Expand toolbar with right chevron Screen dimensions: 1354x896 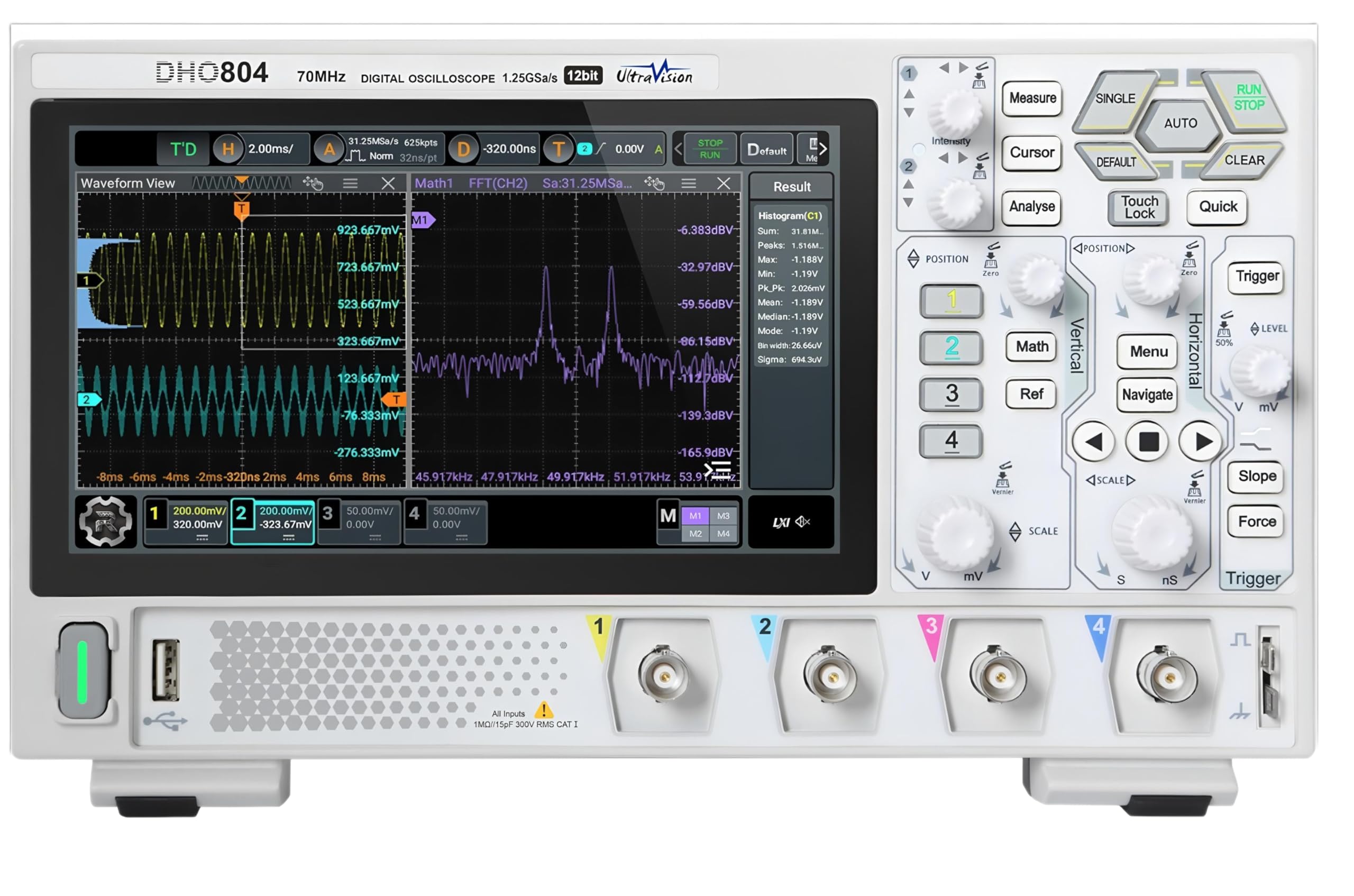pos(822,149)
